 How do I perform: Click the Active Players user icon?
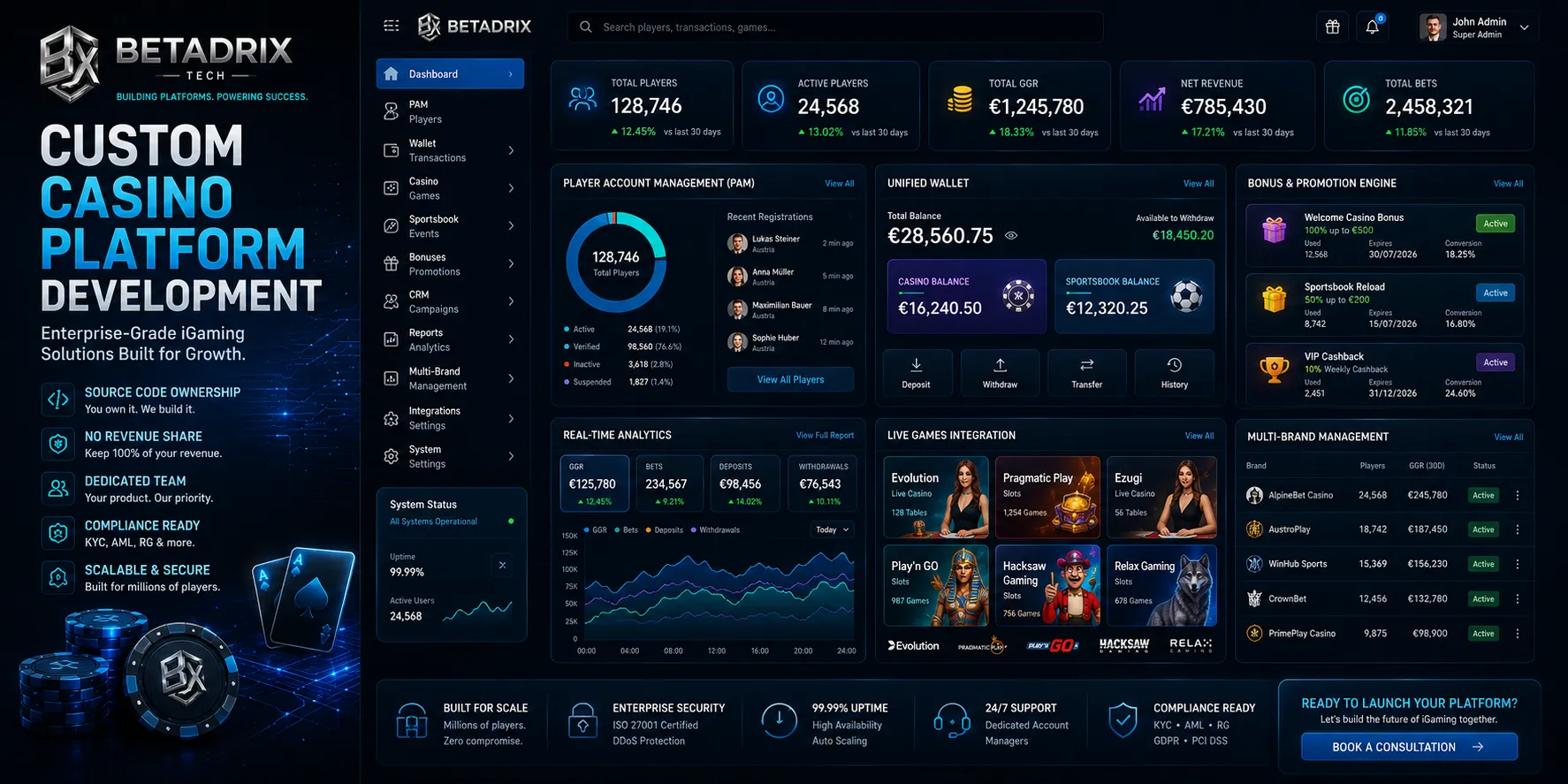(x=771, y=99)
